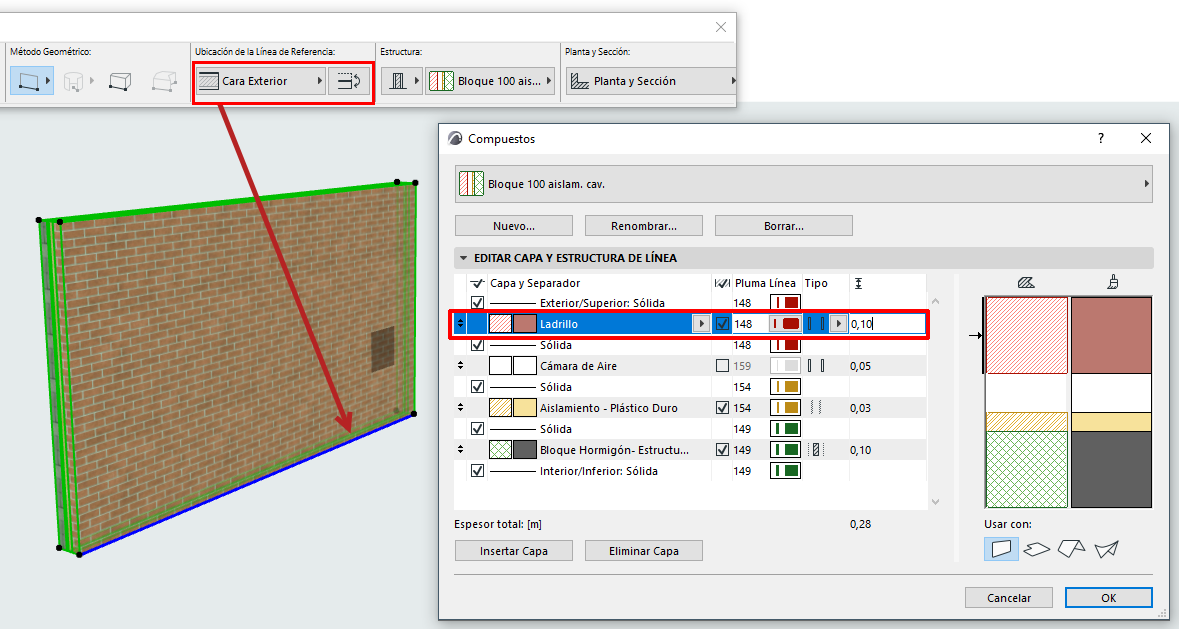Click the reorder handle of Ladrillo row
The width and height of the screenshot is (1179, 629).
pyautogui.click(x=460, y=324)
